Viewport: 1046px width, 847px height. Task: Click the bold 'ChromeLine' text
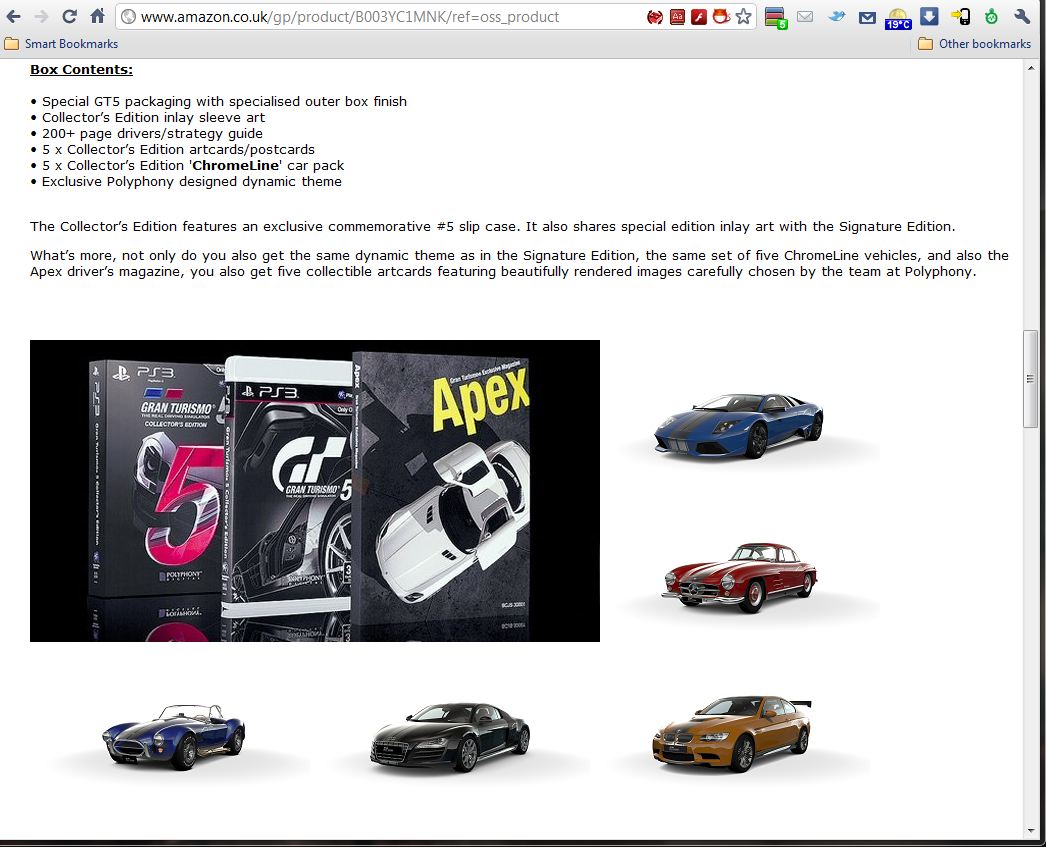coord(235,165)
